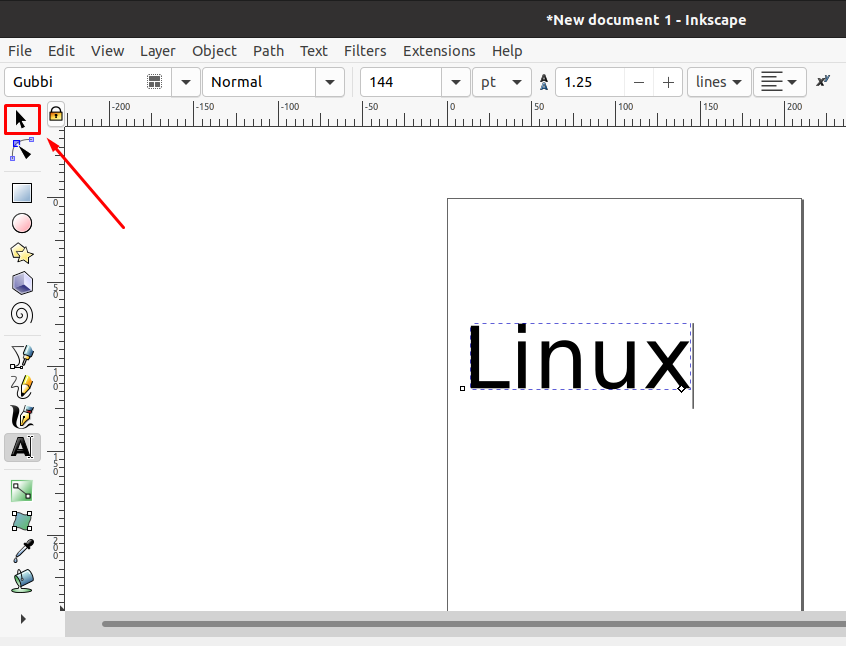The image size is (846, 646).
Task: Activate the Spiral tool
Action: click(x=21, y=314)
